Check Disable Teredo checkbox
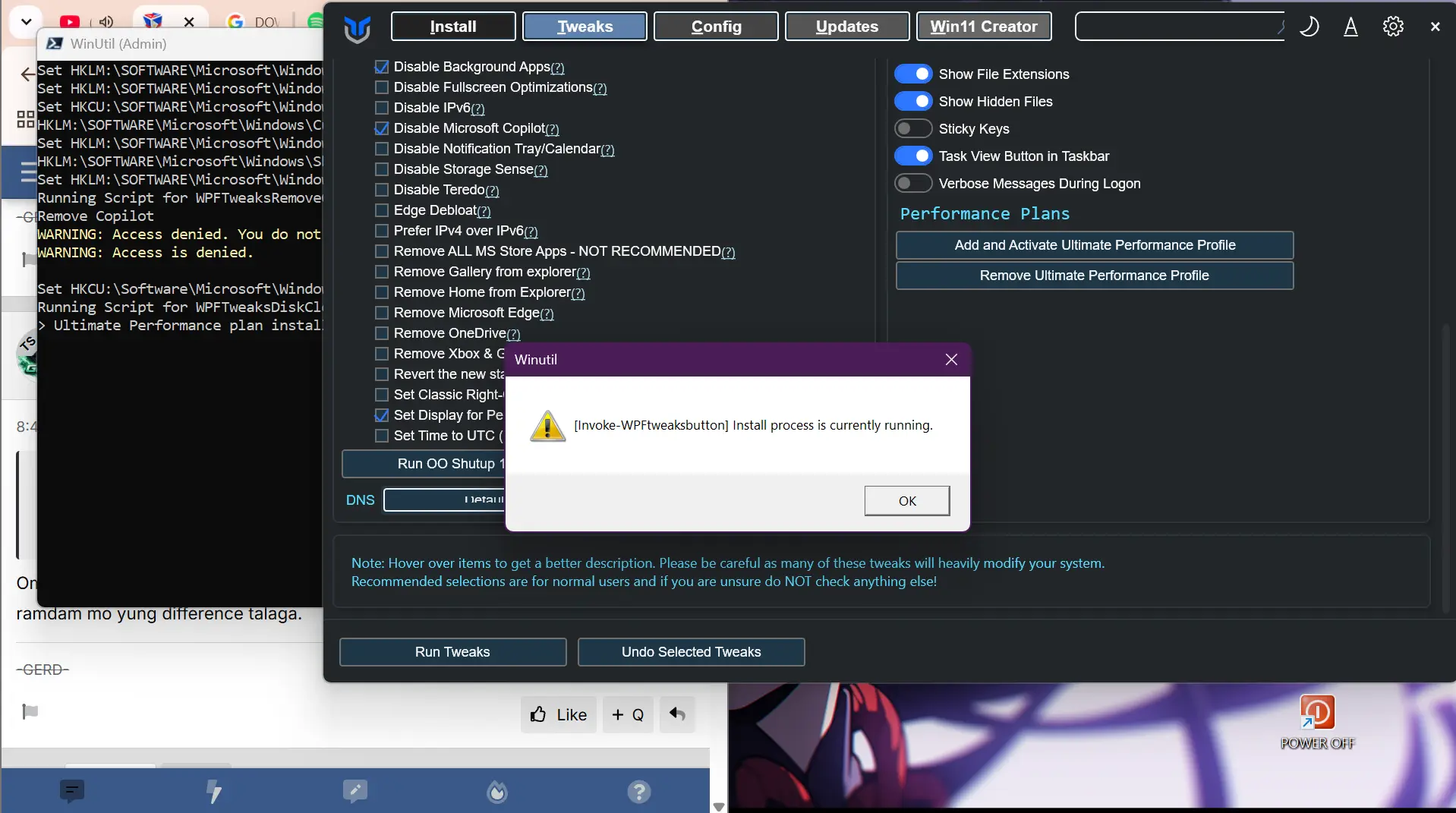 [x=382, y=190]
